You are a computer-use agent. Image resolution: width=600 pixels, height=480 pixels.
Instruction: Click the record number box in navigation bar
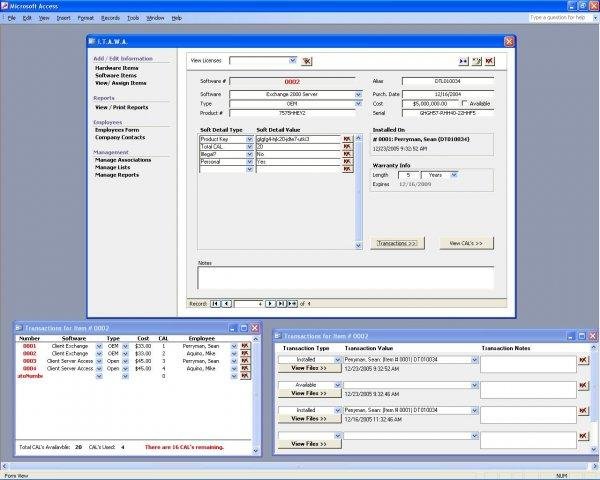point(248,304)
